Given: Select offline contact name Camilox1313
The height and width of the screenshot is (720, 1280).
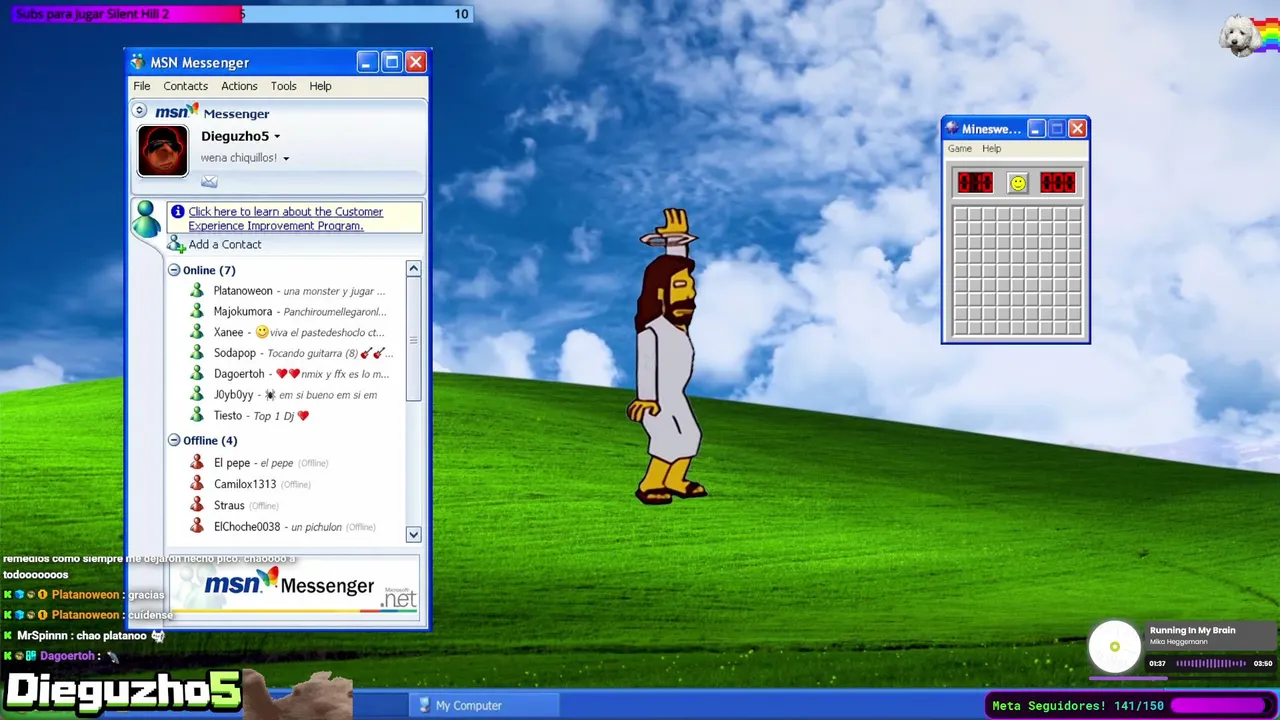Looking at the screenshot, I should pyautogui.click(x=245, y=484).
